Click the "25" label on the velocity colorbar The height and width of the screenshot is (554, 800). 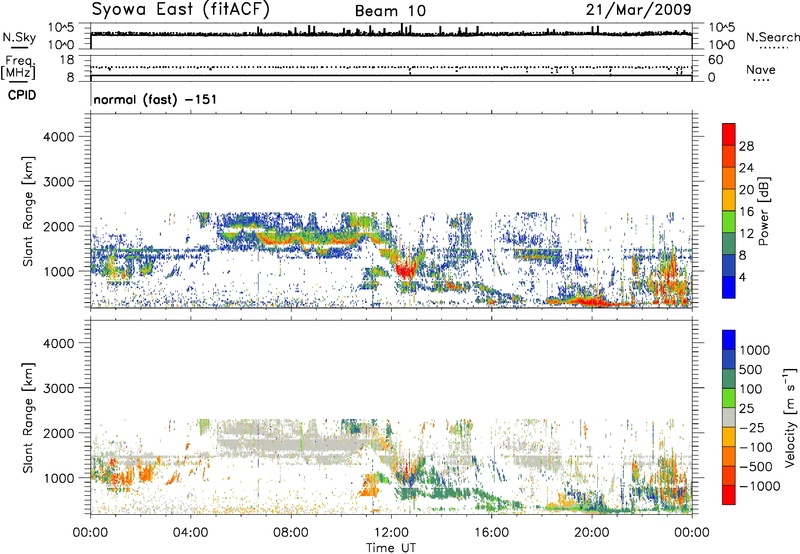(x=746, y=409)
